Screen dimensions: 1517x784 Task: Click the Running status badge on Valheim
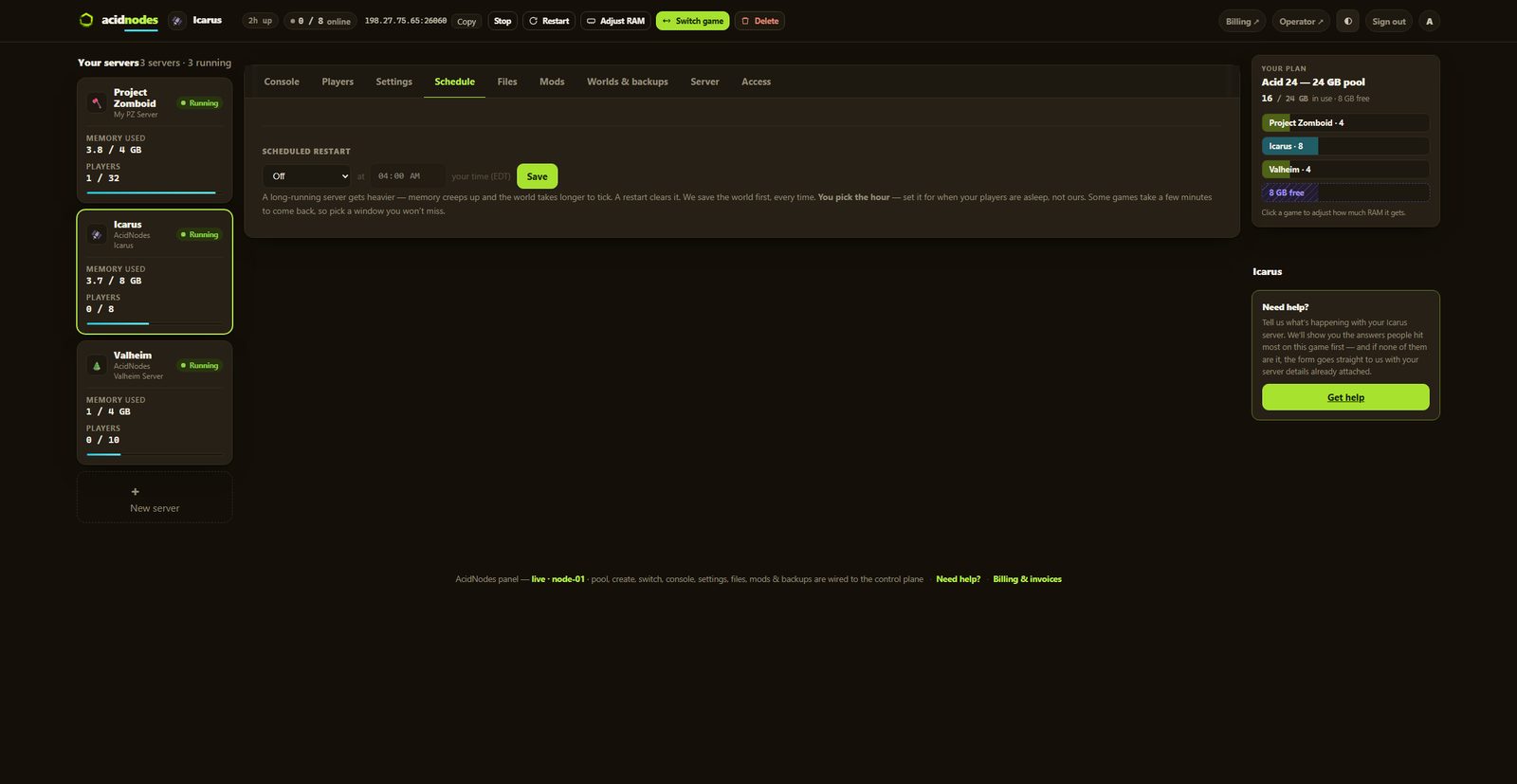tap(199, 366)
